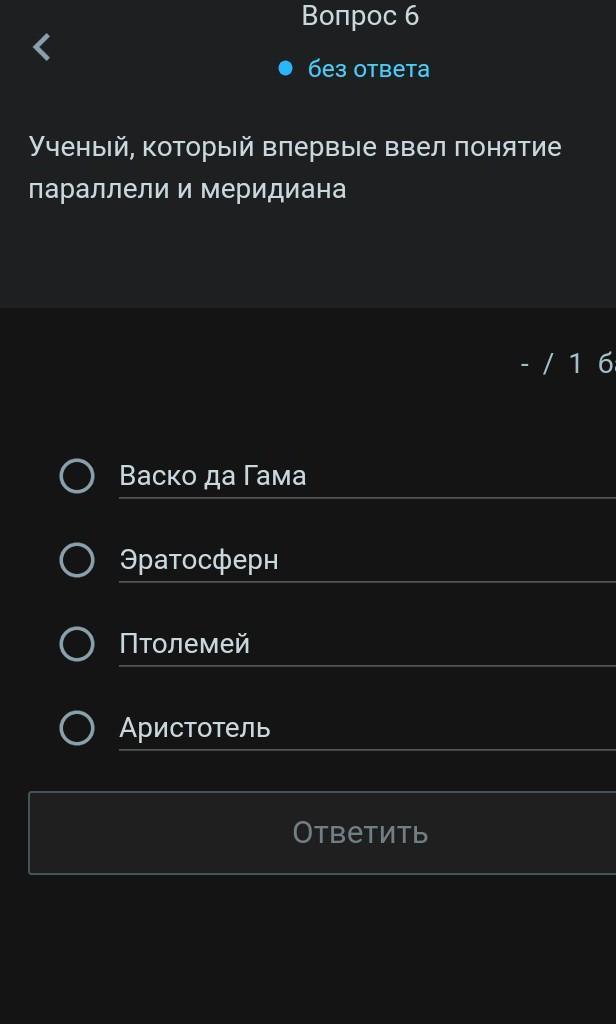This screenshot has width=616, height=1024.
Task: Tap the Аристотель answer label
Action: tap(195, 728)
